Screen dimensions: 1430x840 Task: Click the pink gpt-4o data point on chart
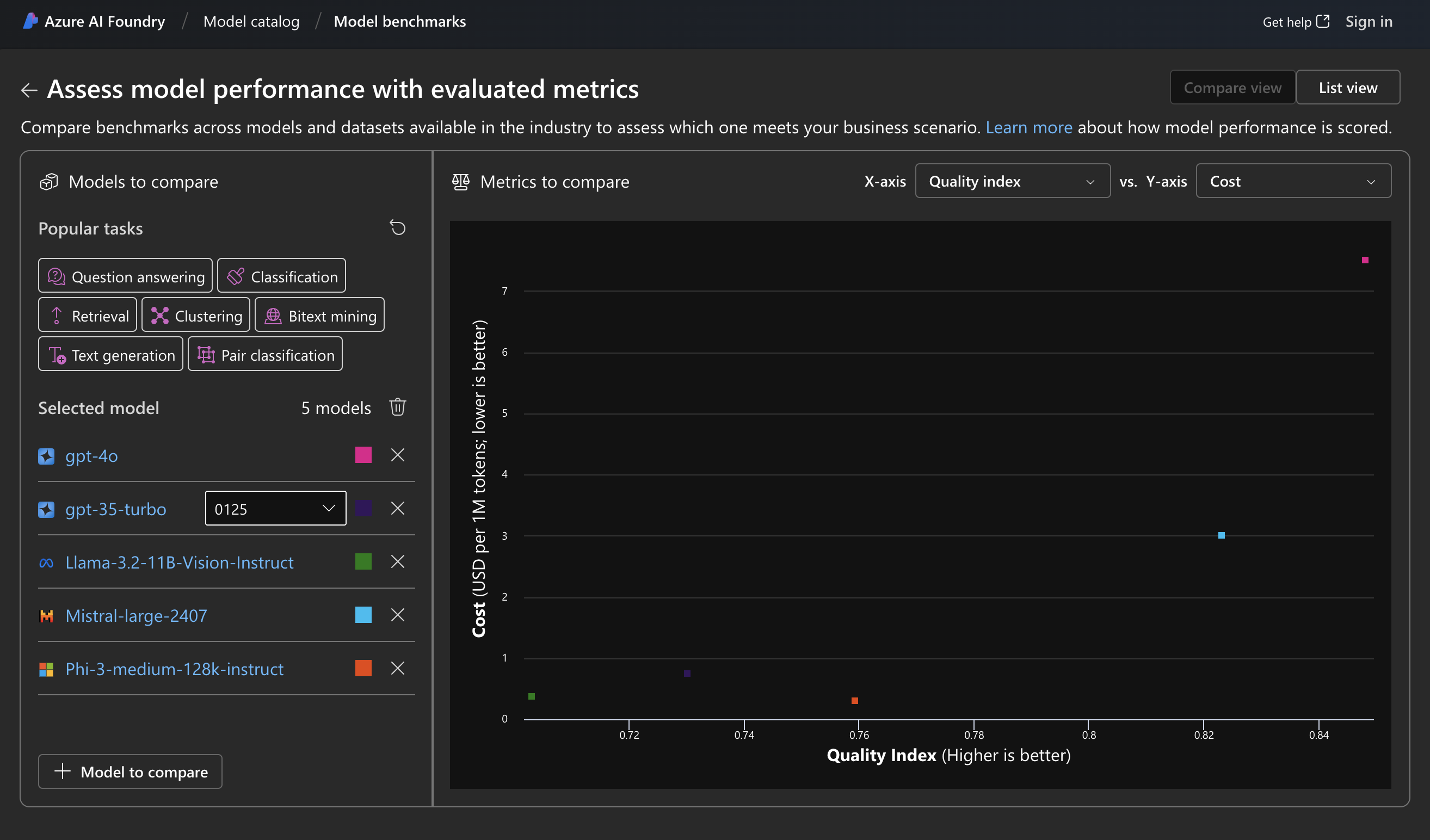tap(1365, 260)
